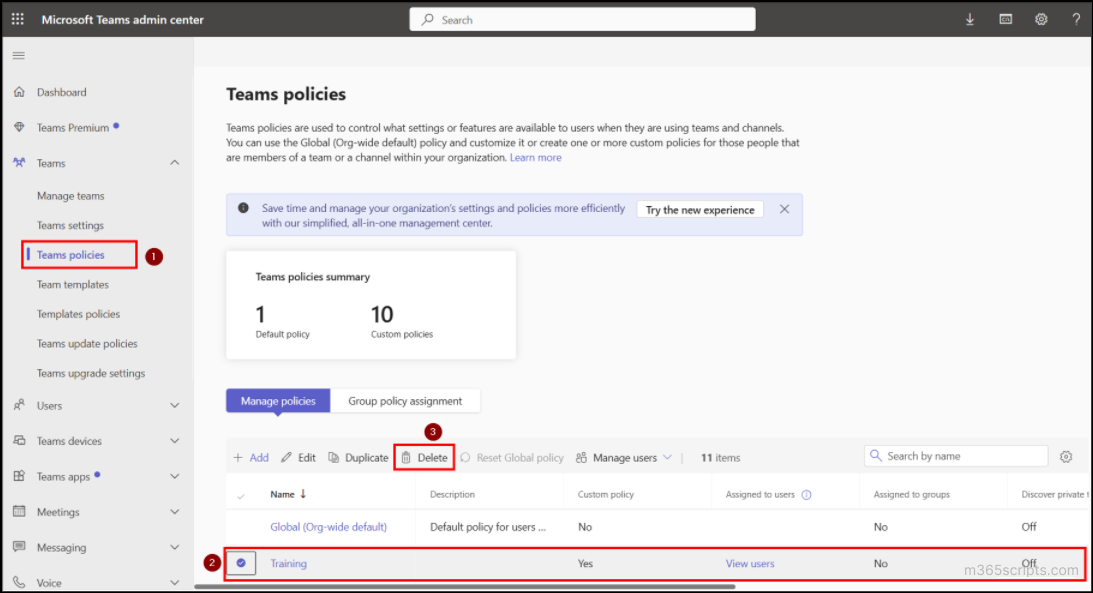Image resolution: width=1093 pixels, height=593 pixels.
Task: Switch to Manage policies tab
Action: [x=278, y=401]
